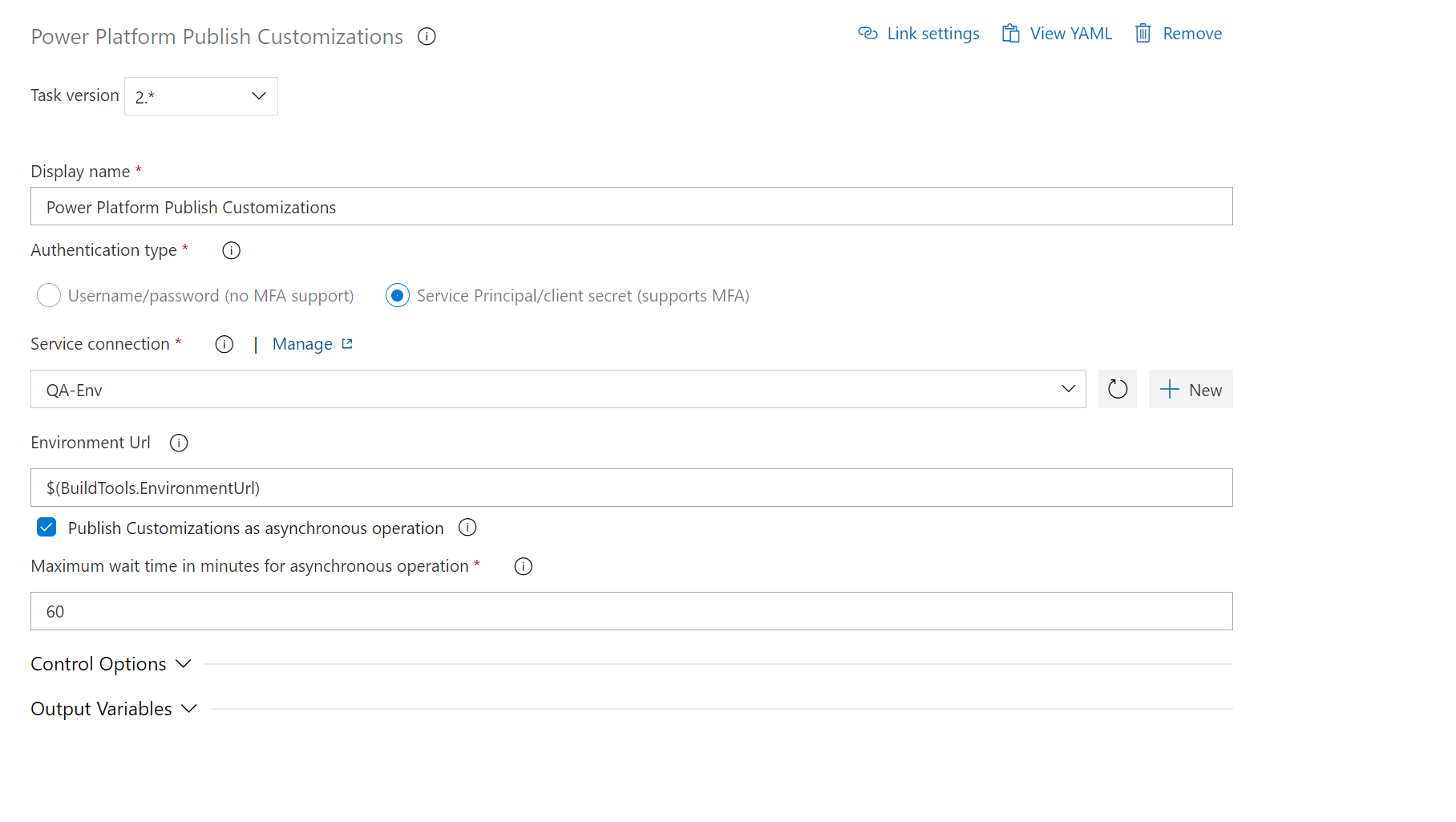Select Service Principal/client secret authentication
Screen dimensions: 1456x822
coord(398,295)
